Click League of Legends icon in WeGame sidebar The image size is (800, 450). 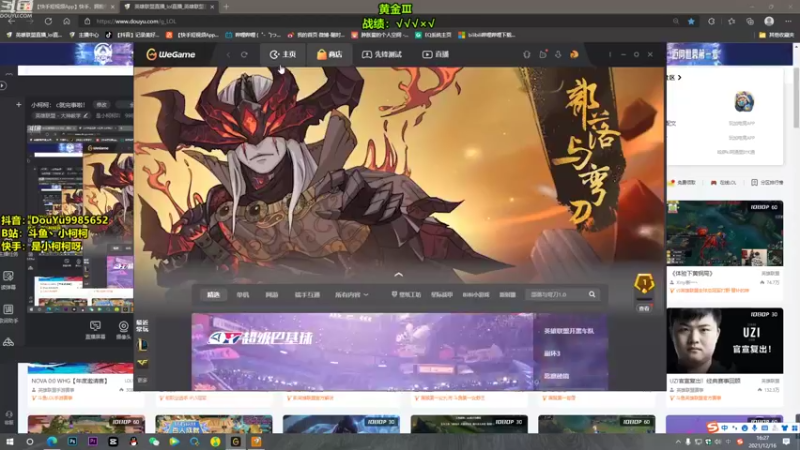coord(142,345)
